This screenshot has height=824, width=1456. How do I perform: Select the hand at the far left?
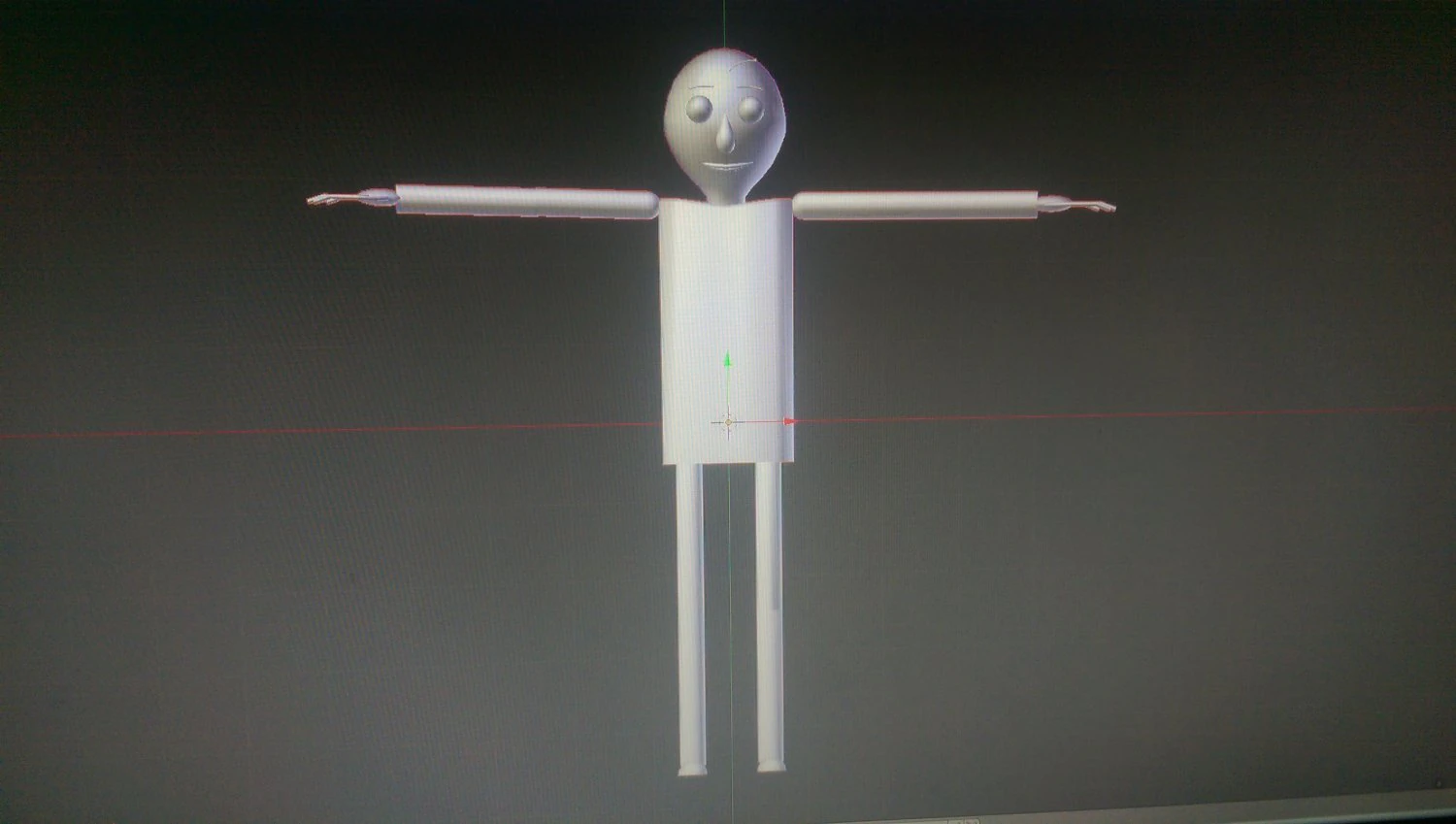351,199
